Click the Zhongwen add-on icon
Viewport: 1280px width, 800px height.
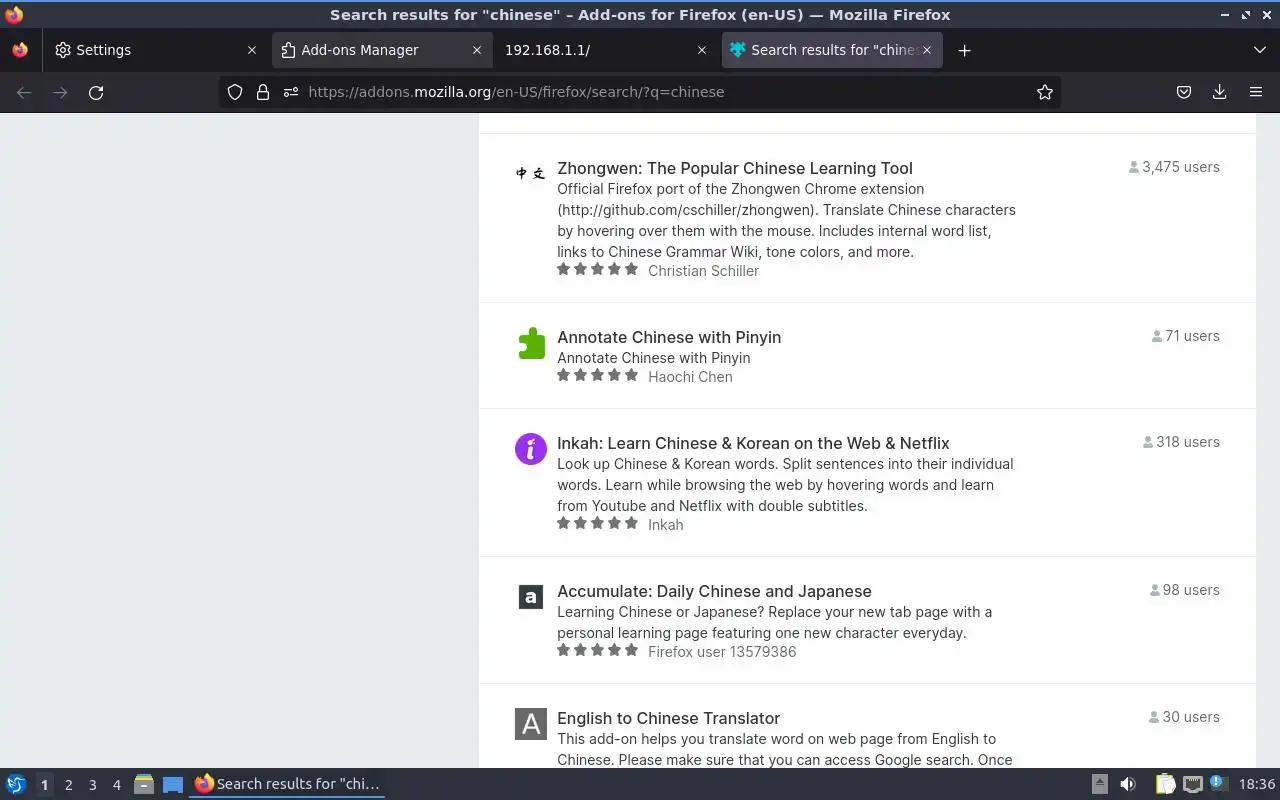click(x=531, y=173)
